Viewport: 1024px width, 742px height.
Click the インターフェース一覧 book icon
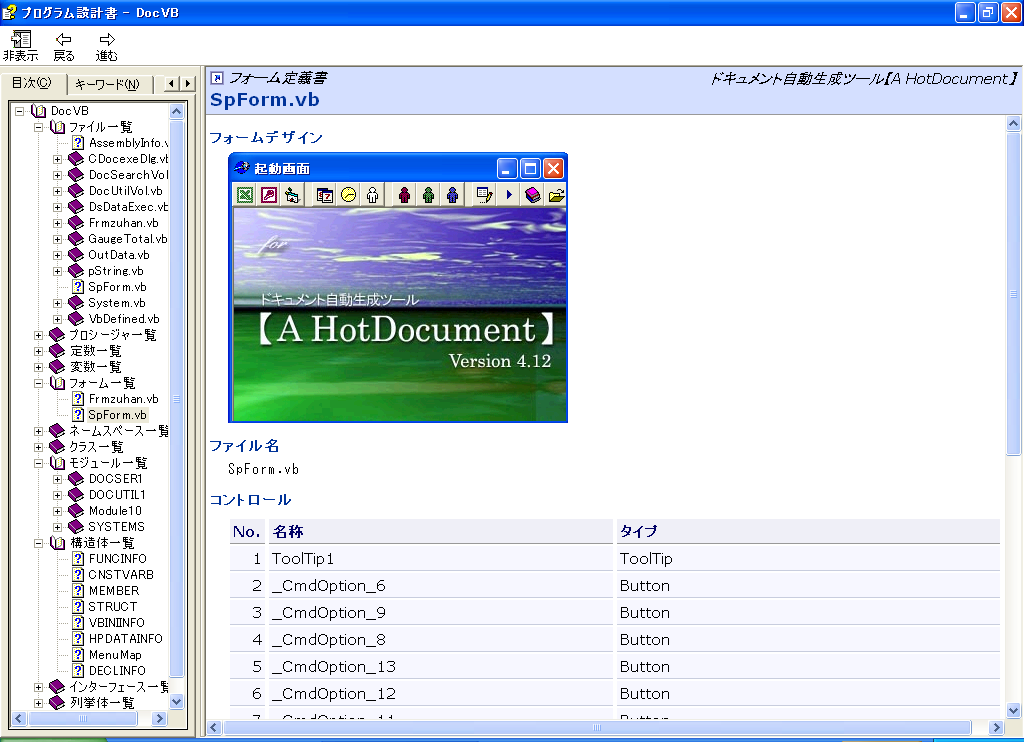coord(57,687)
